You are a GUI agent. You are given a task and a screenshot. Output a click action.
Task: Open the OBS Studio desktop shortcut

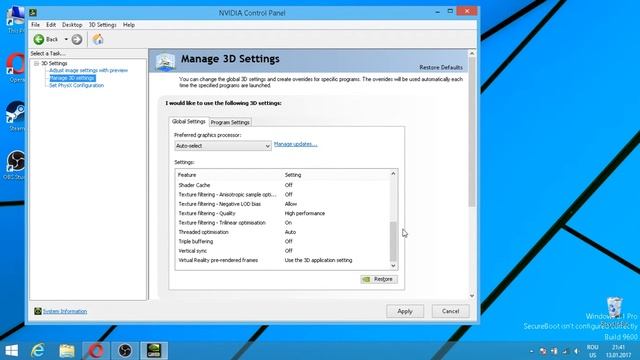[x=16, y=165]
